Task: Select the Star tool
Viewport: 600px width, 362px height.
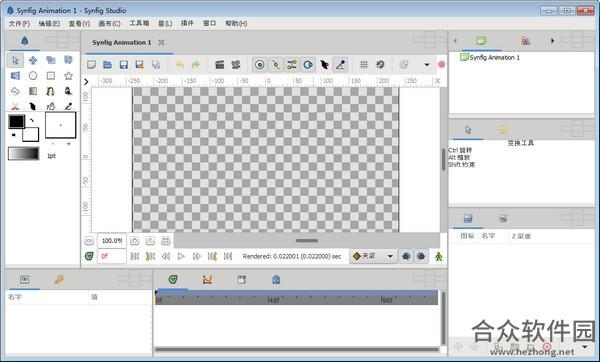Action: pos(68,76)
